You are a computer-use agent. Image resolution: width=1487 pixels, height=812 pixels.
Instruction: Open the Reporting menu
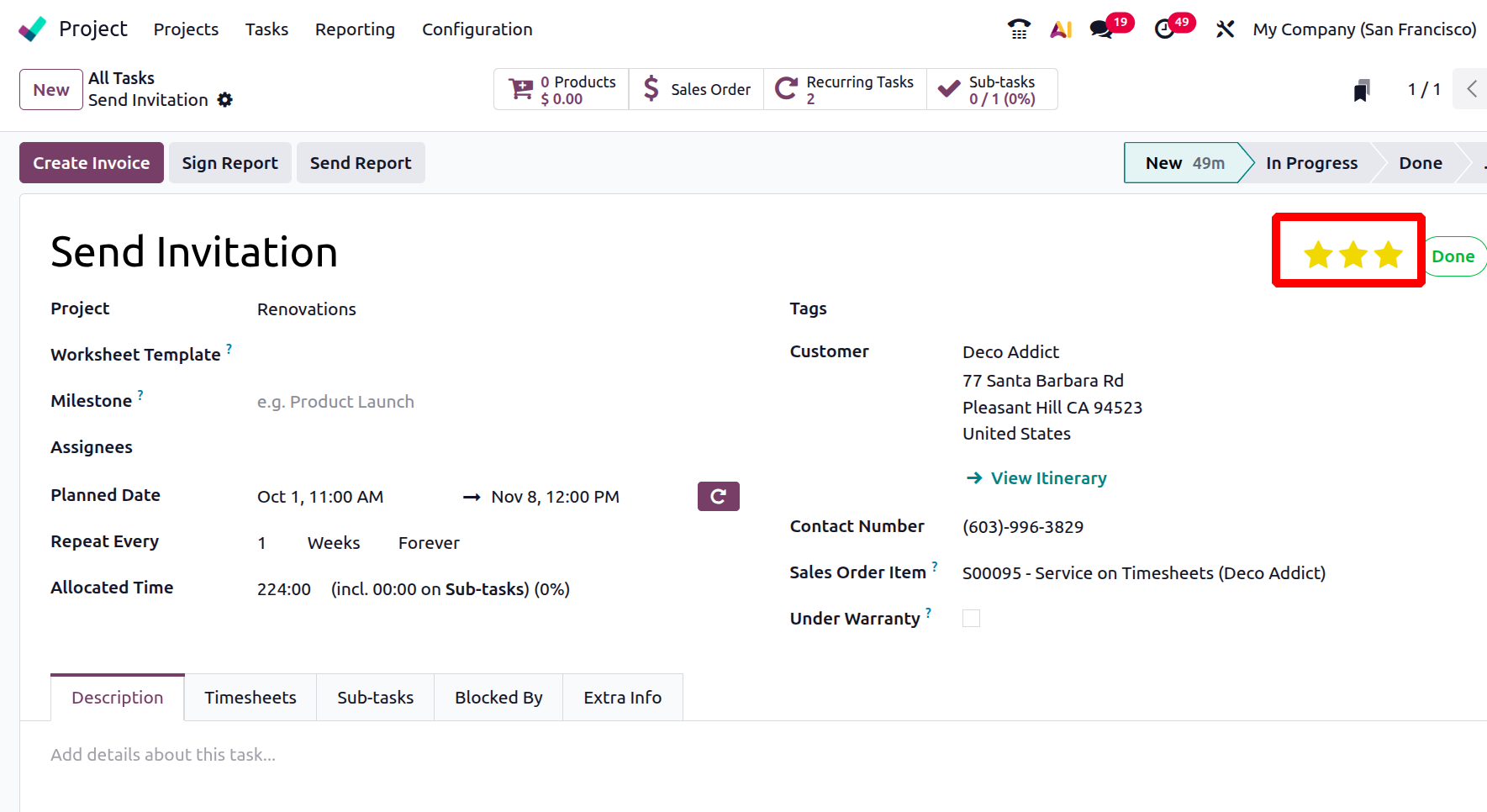point(355,29)
